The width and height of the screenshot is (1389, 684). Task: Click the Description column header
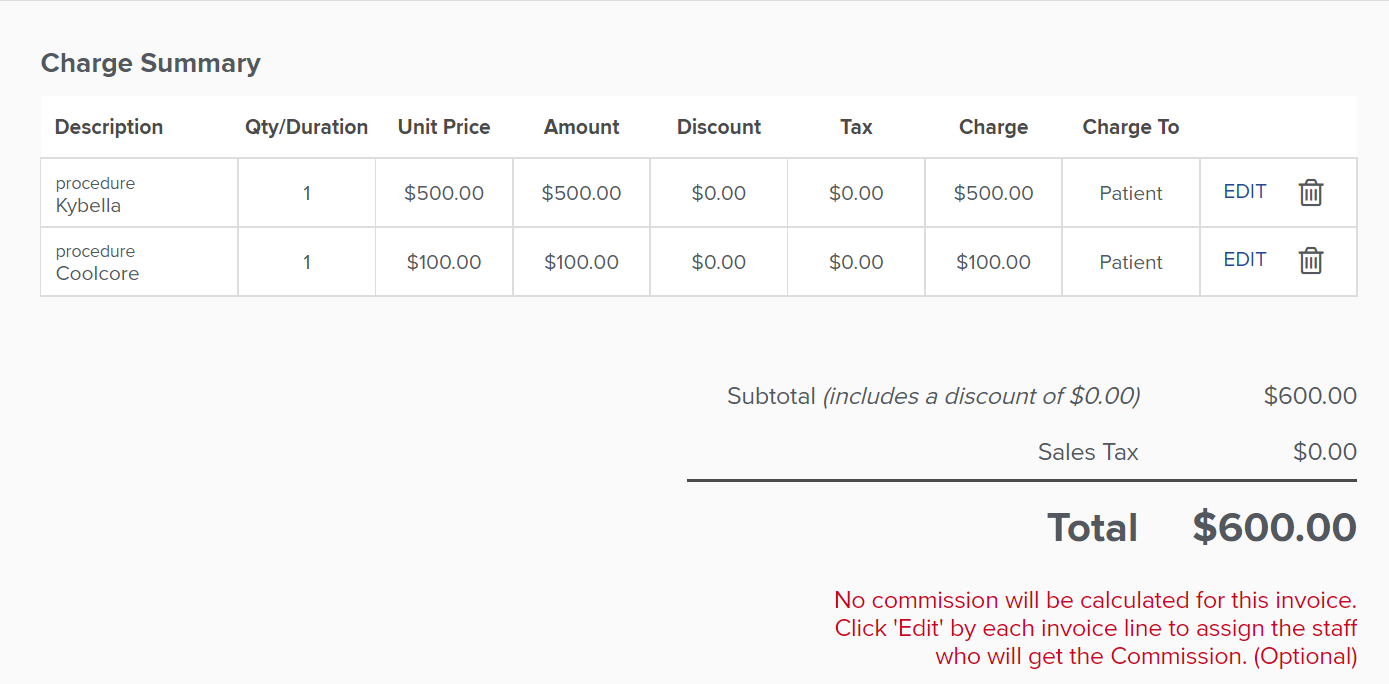pos(109,127)
